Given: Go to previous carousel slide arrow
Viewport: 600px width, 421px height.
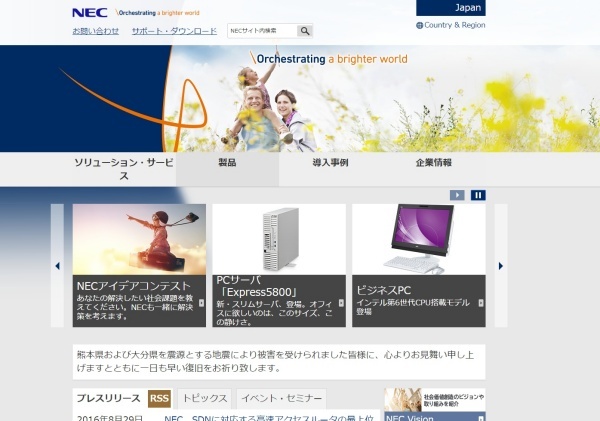Looking at the screenshot, I should pyautogui.click(x=57, y=266).
